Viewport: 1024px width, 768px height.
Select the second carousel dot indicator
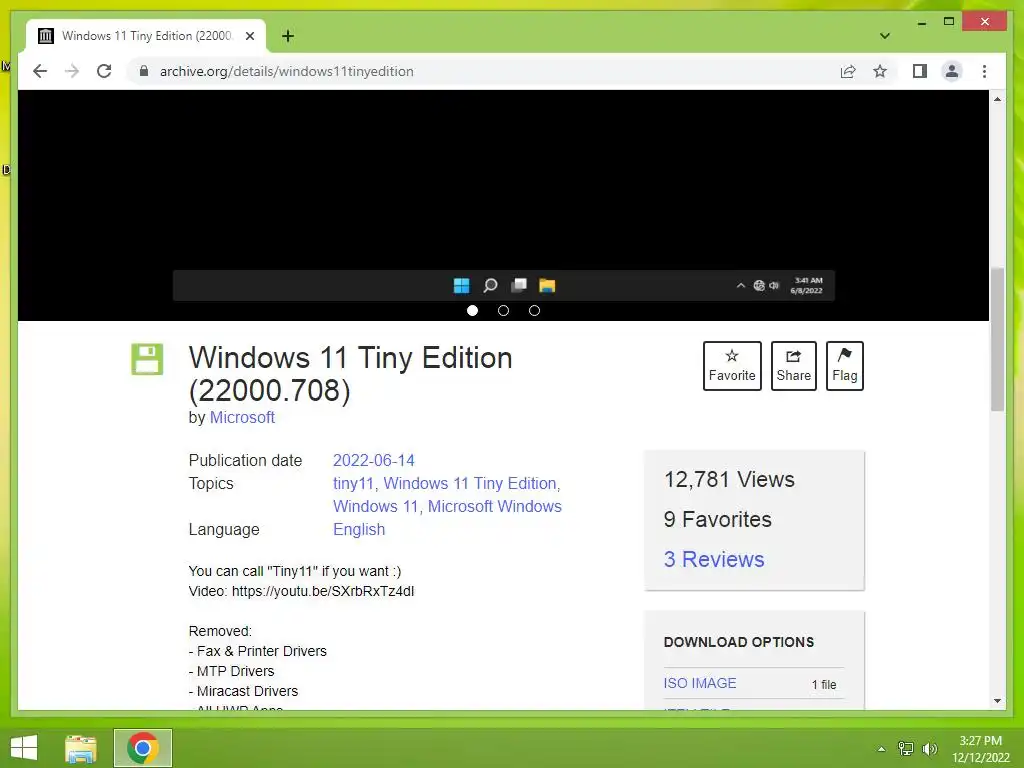coord(503,311)
